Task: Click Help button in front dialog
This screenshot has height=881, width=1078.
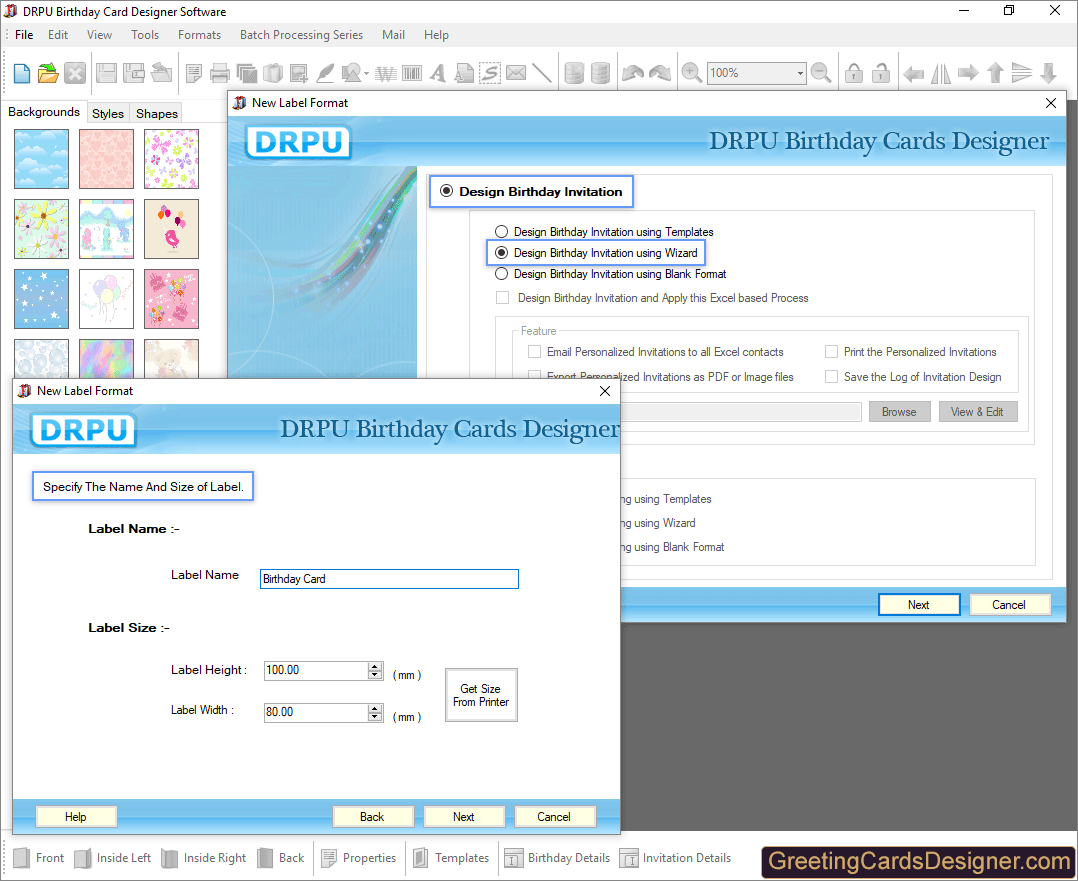Action: pyautogui.click(x=76, y=816)
